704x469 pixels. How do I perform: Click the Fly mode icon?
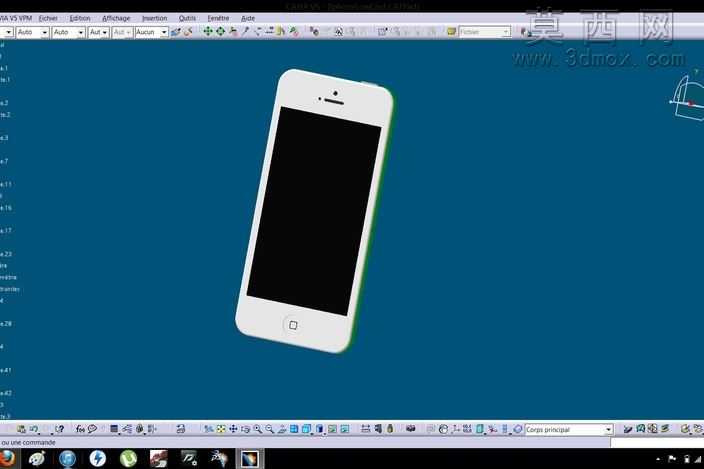[208, 429]
